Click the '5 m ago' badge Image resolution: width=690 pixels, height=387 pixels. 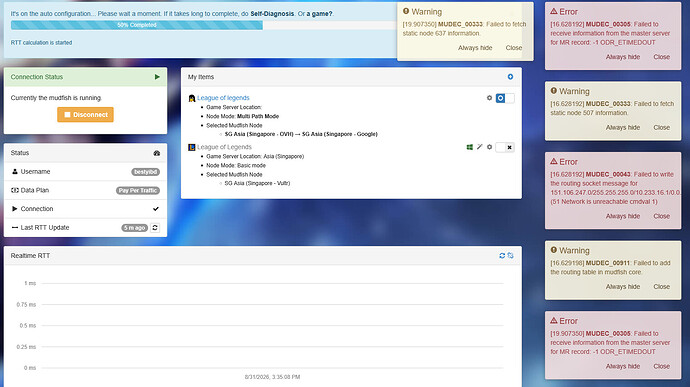(135, 228)
